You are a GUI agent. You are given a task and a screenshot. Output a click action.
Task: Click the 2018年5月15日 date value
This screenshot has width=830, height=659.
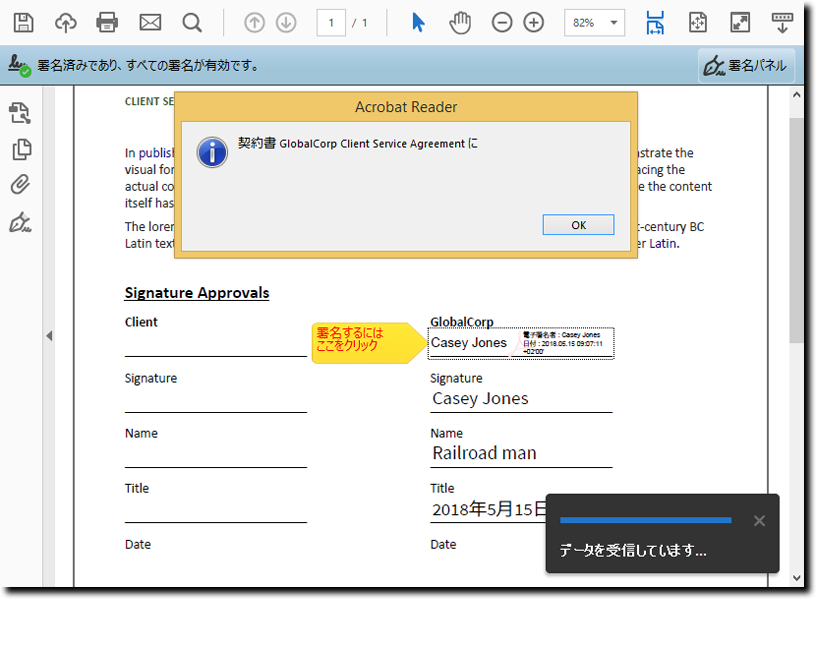coord(491,509)
